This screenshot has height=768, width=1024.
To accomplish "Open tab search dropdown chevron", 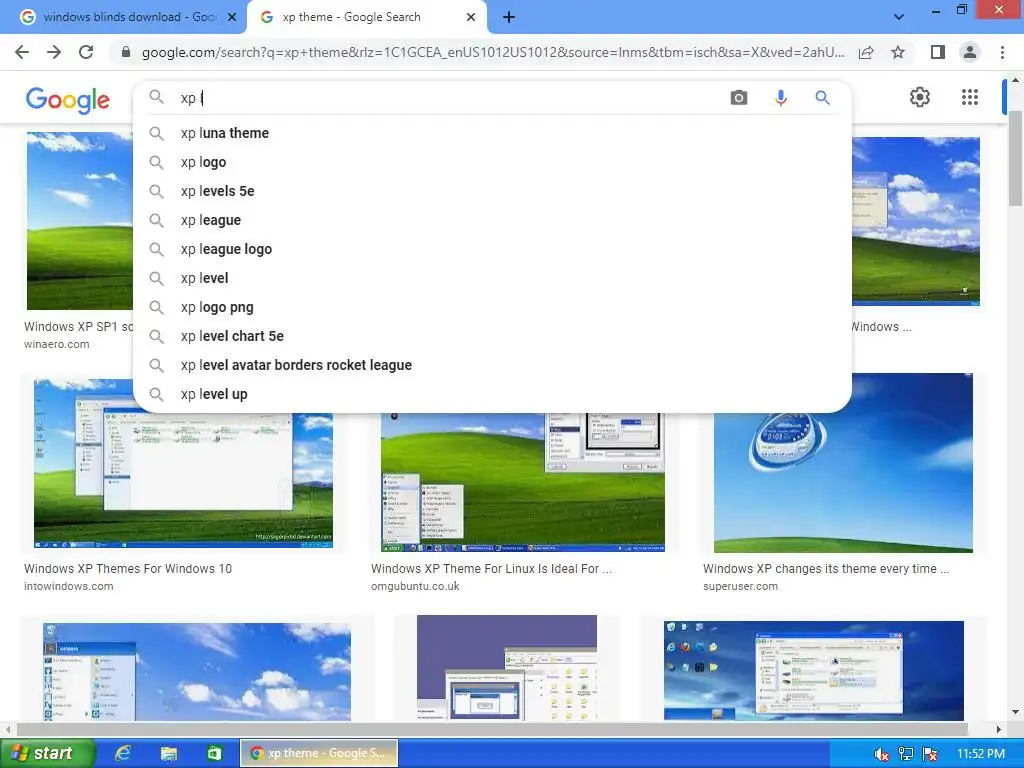I will (899, 17).
